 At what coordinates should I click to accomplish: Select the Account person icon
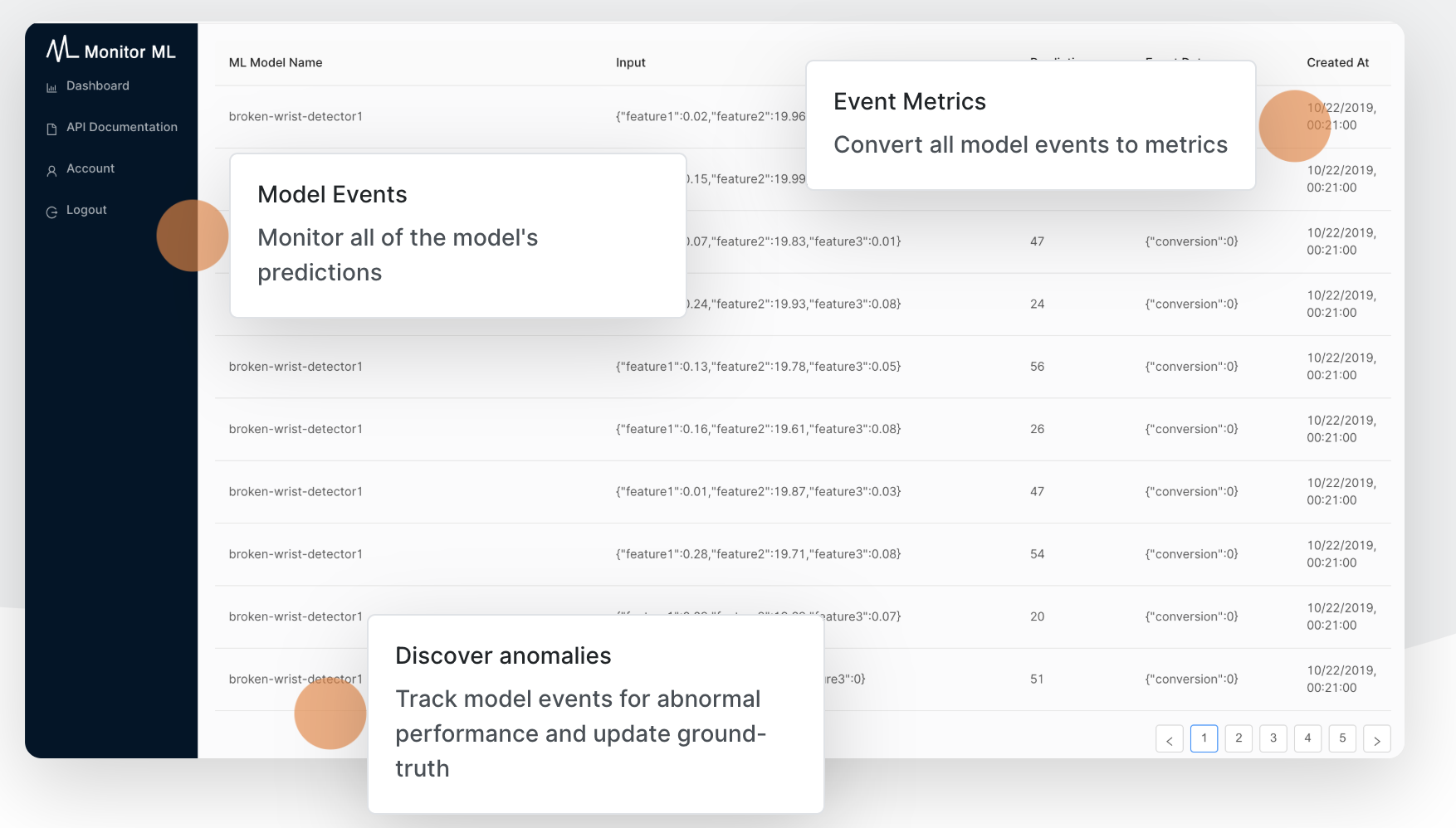pos(51,168)
